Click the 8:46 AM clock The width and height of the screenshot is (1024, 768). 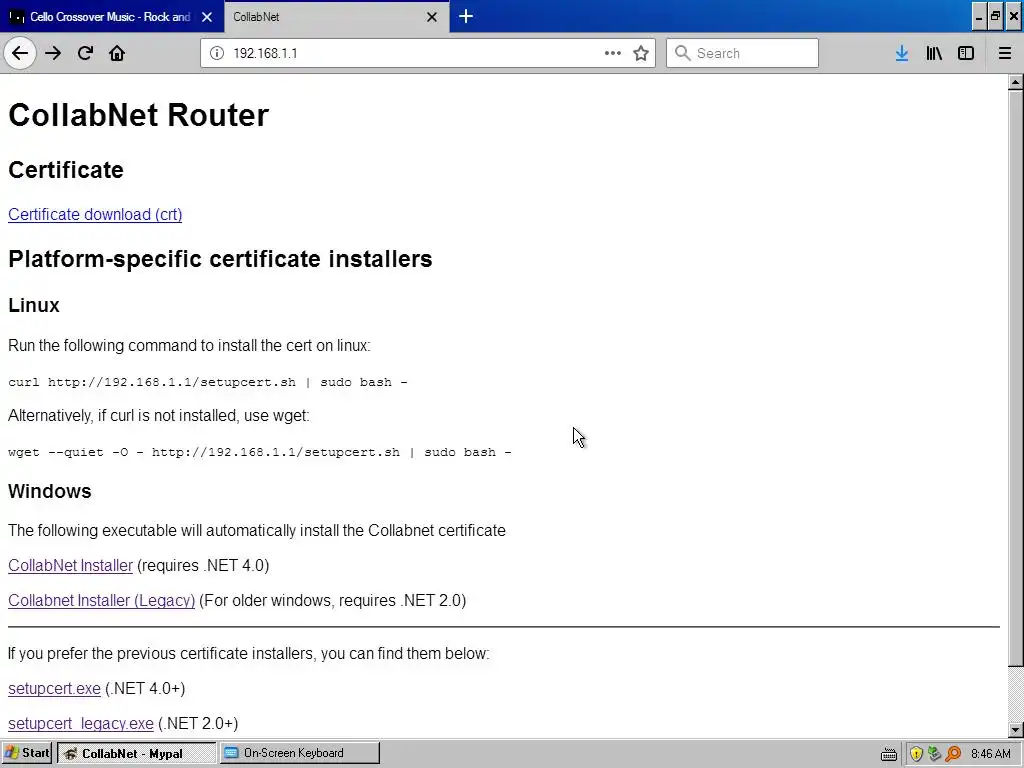(x=991, y=754)
